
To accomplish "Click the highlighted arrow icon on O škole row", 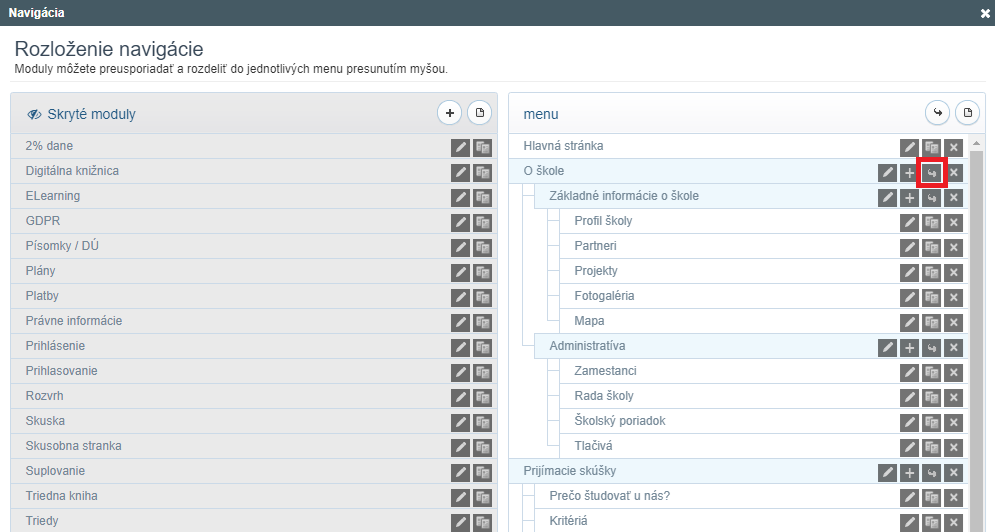I will coord(932,173).
